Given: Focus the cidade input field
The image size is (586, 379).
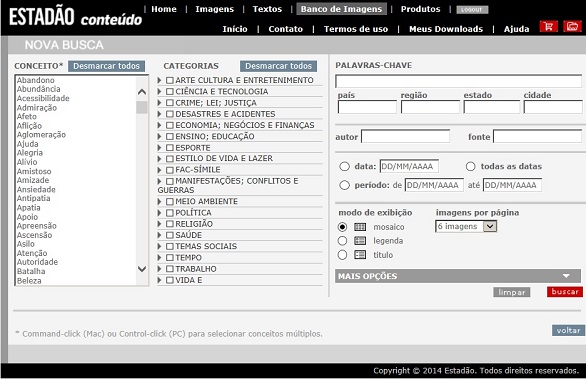Looking at the screenshot, I should [553, 107].
